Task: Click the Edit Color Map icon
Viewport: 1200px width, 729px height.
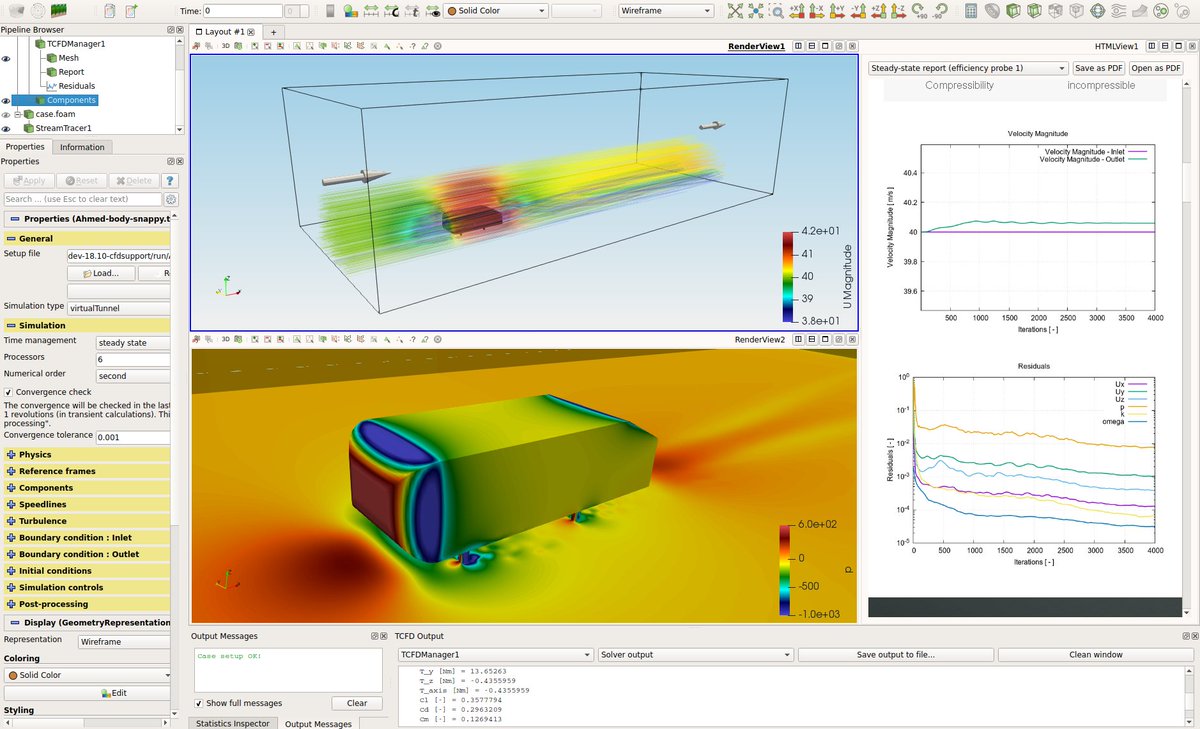Action: pyautogui.click(x=351, y=11)
